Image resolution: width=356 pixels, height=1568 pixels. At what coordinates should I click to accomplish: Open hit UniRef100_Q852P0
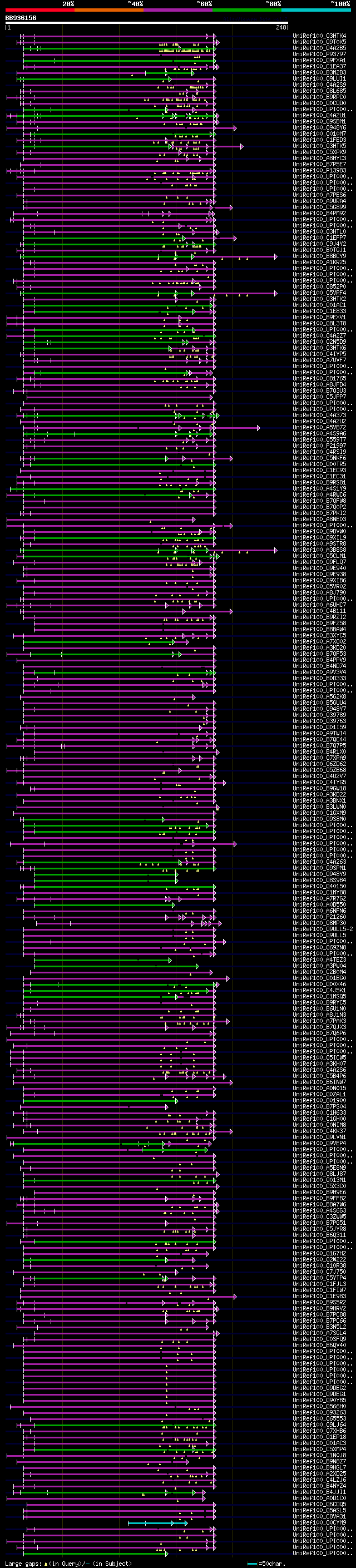[319, 286]
